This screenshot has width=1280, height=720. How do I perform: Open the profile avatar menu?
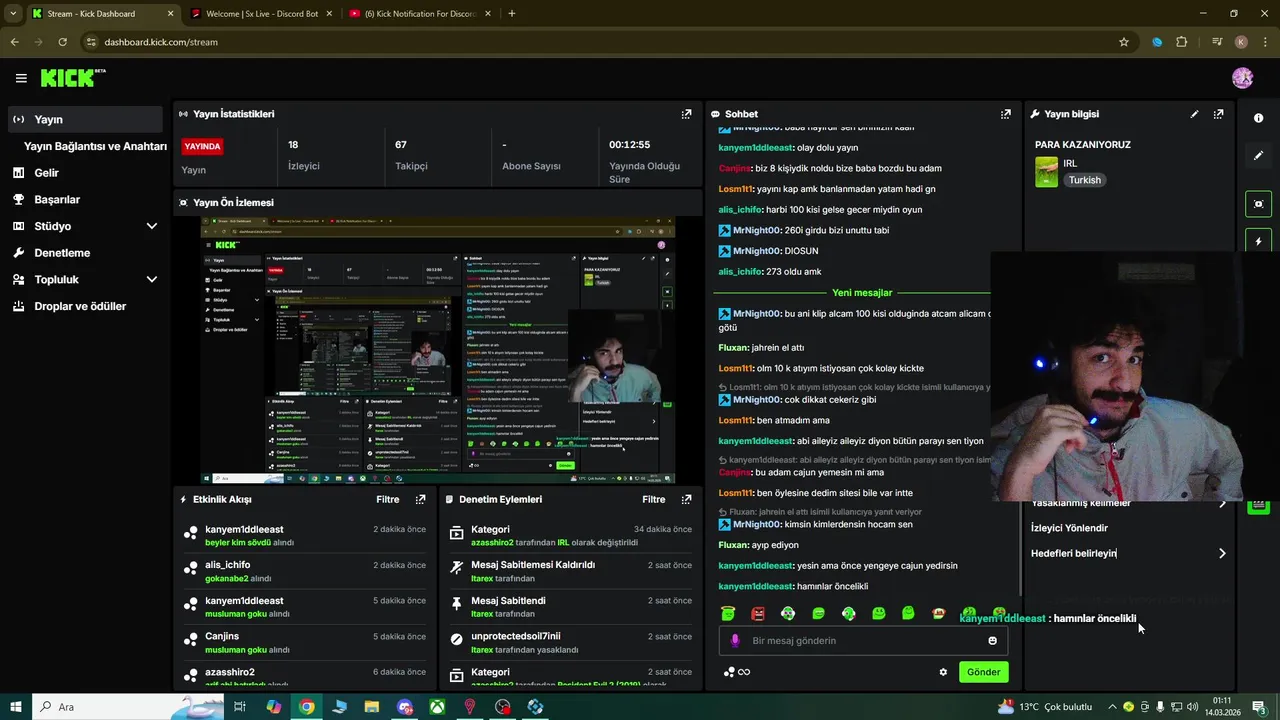click(x=1242, y=78)
